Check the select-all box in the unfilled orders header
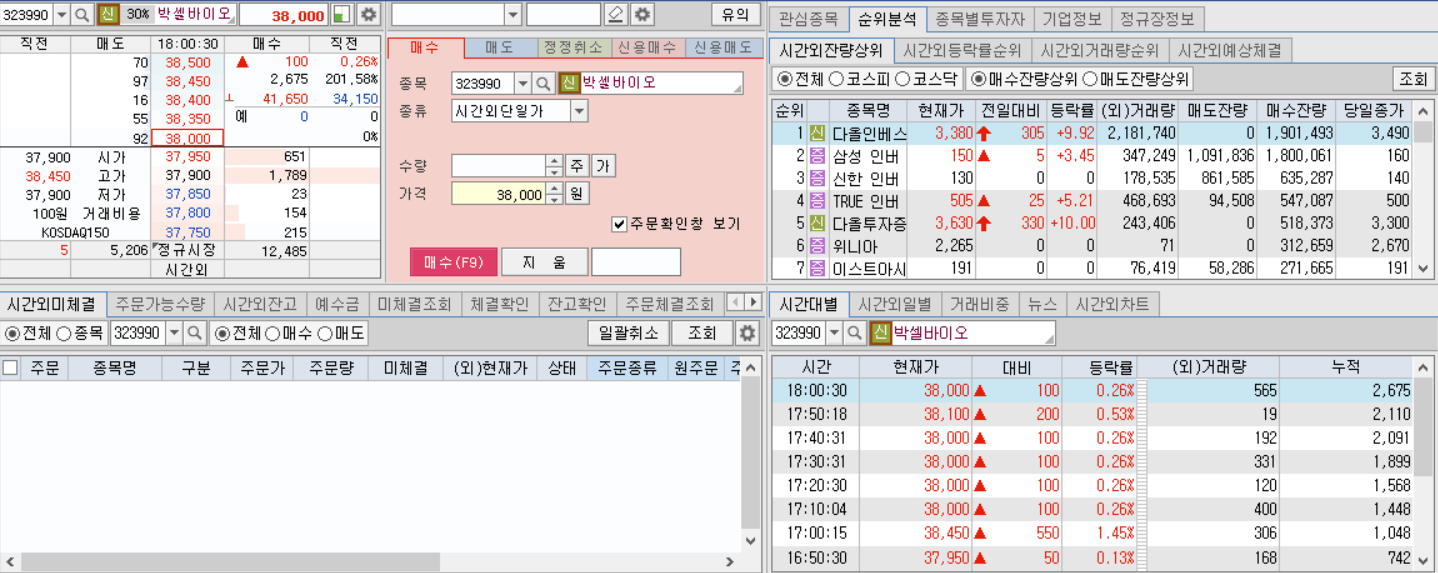Screen dimensions: 1438x573 coord(10,368)
